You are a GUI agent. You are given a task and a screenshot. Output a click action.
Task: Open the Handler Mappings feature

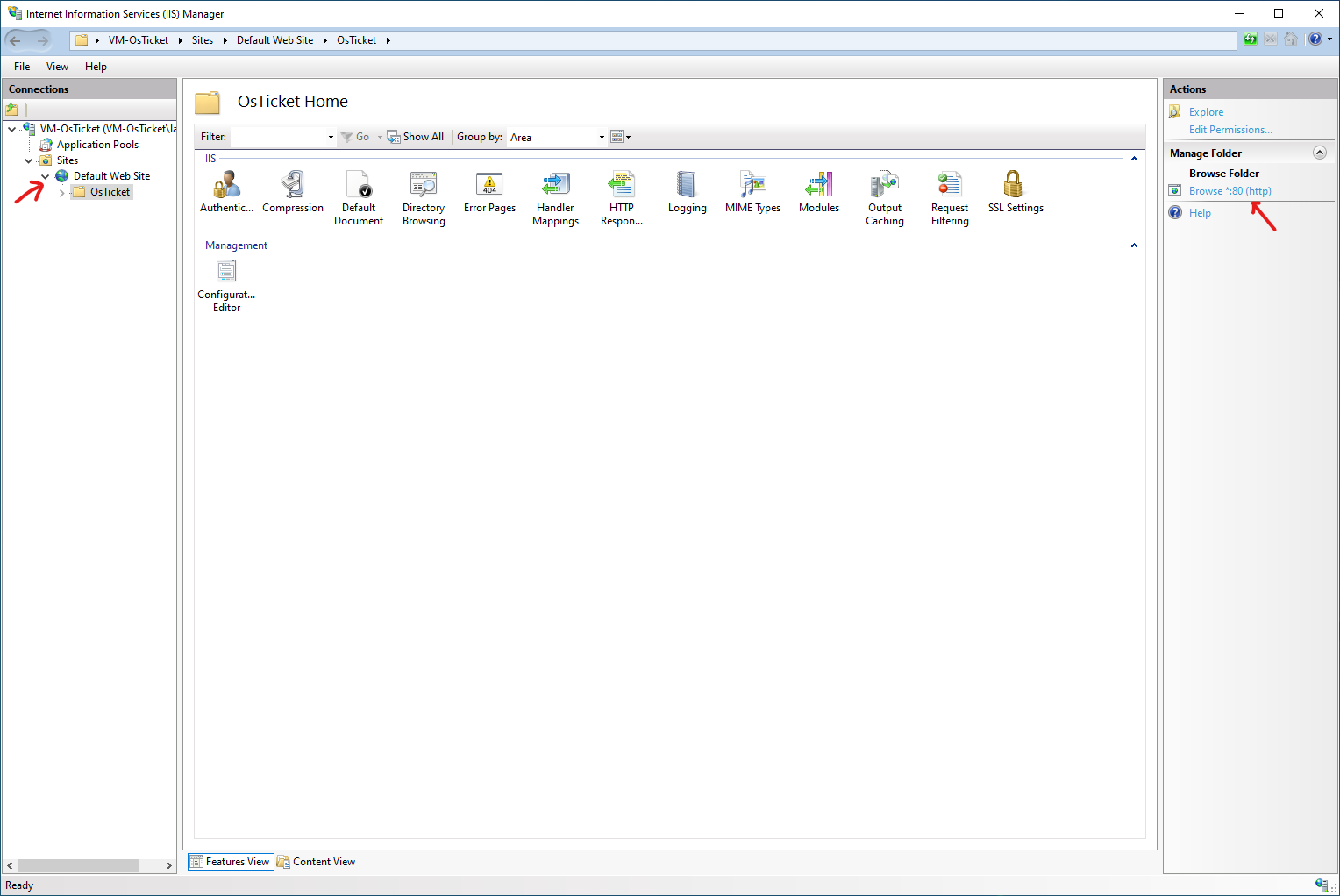point(555,198)
